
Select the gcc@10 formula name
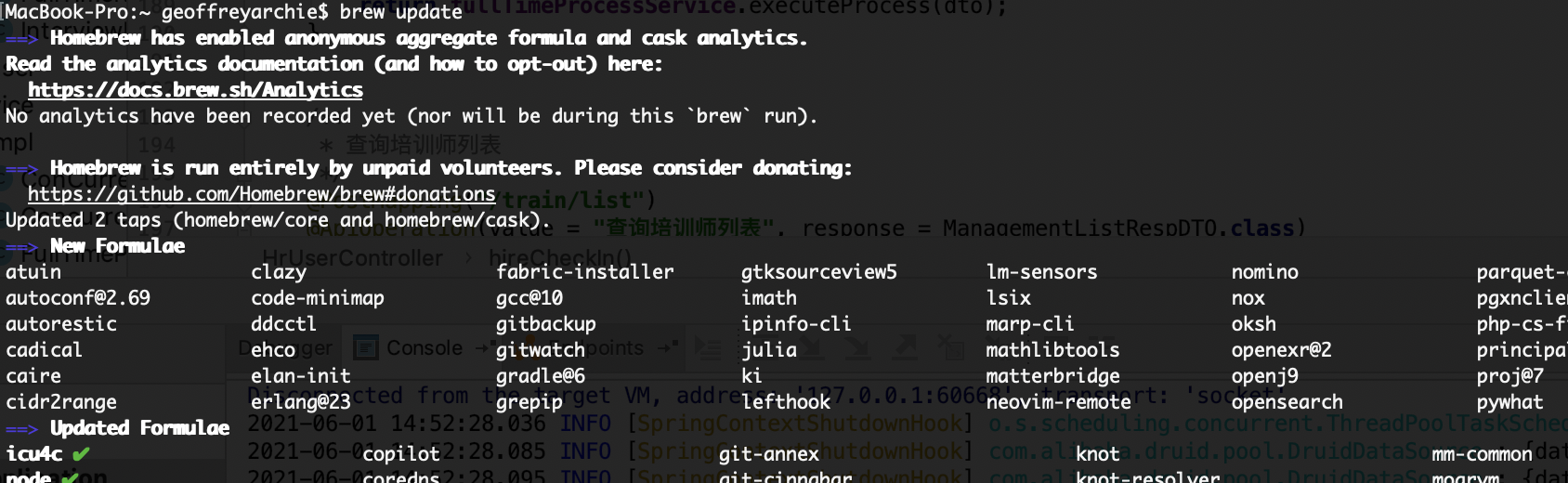[529, 298]
